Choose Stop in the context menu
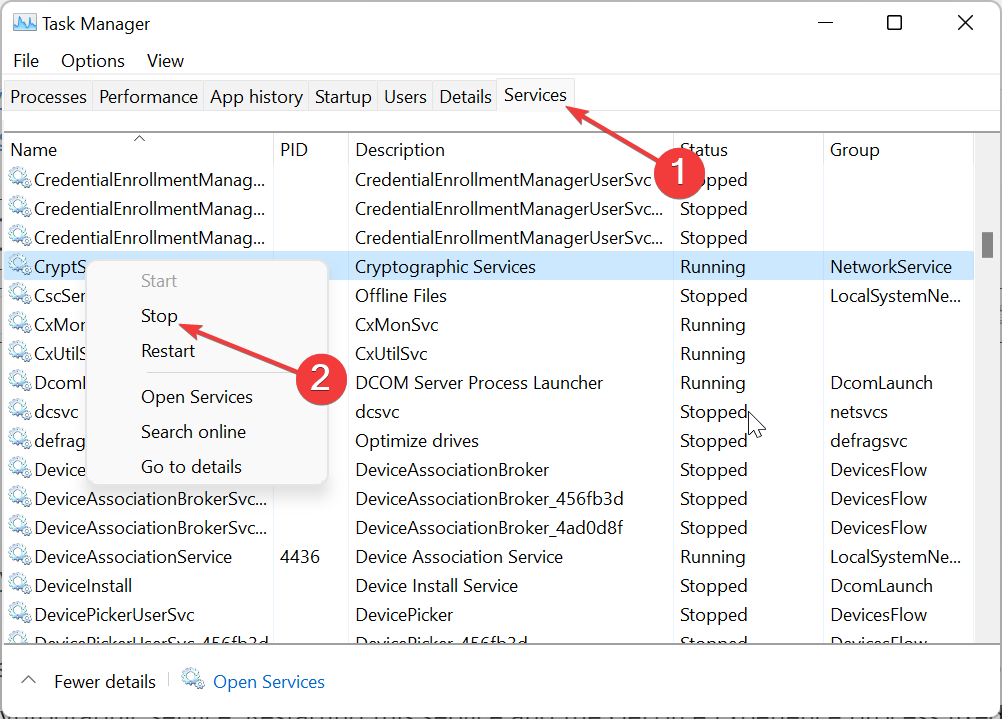Image resolution: width=1002 pixels, height=719 pixels. pyautogui.click(x=159, y=316)
